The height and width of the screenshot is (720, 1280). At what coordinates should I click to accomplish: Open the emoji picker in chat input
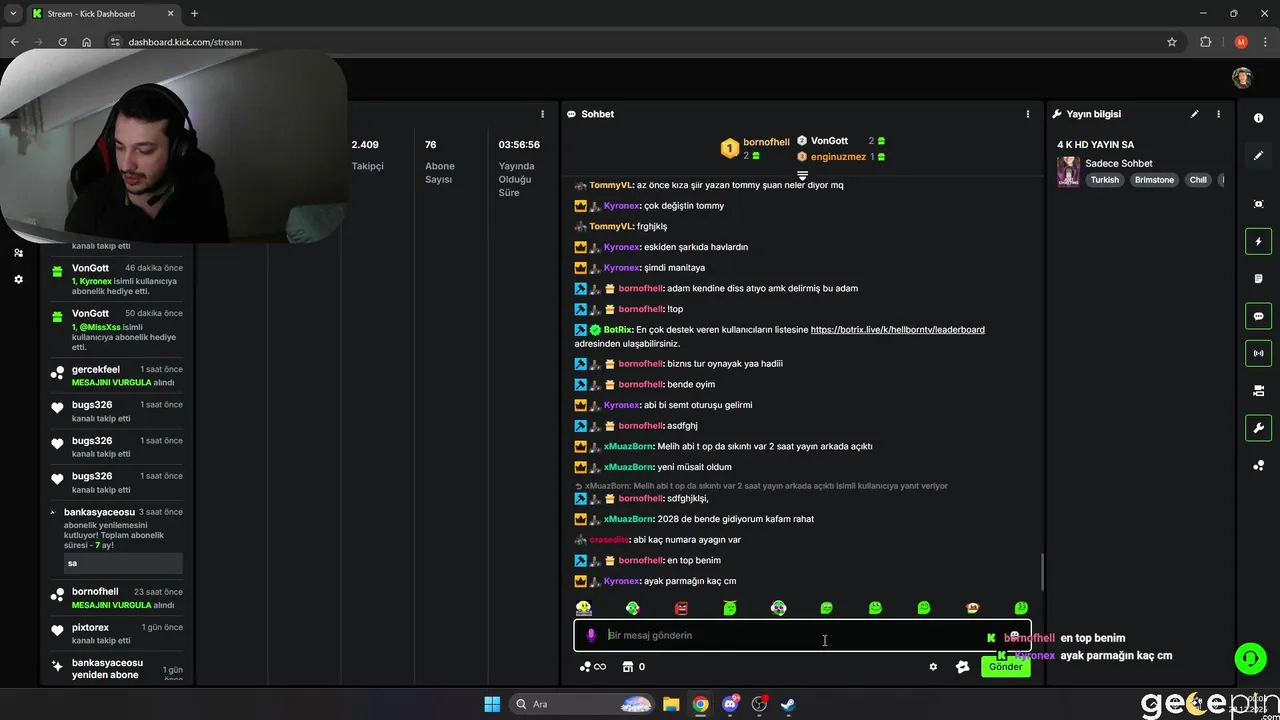(1014, 635)
